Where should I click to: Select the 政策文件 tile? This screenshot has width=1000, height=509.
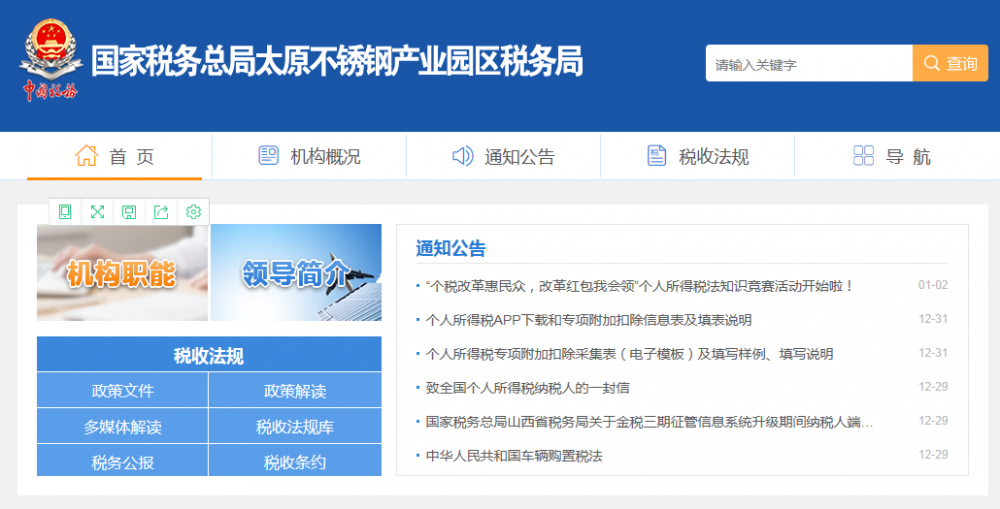(x=122, y=391)
